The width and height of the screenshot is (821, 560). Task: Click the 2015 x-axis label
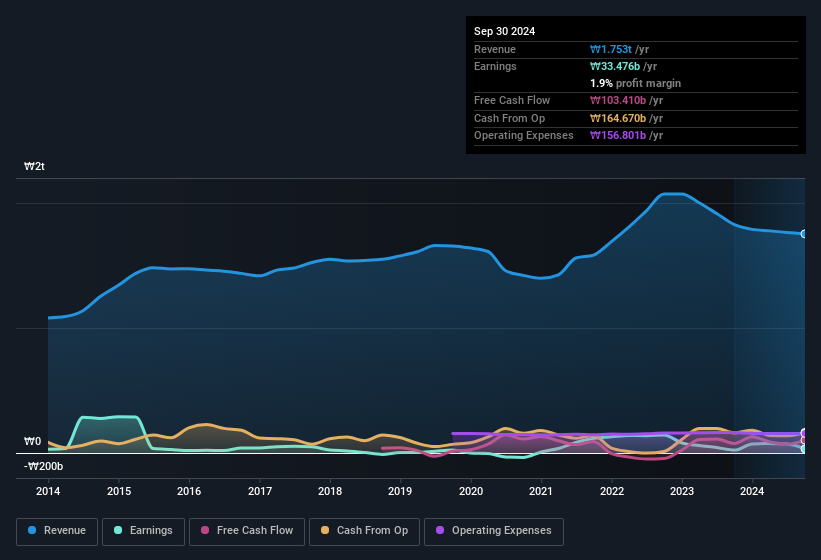tap(119, 491)
